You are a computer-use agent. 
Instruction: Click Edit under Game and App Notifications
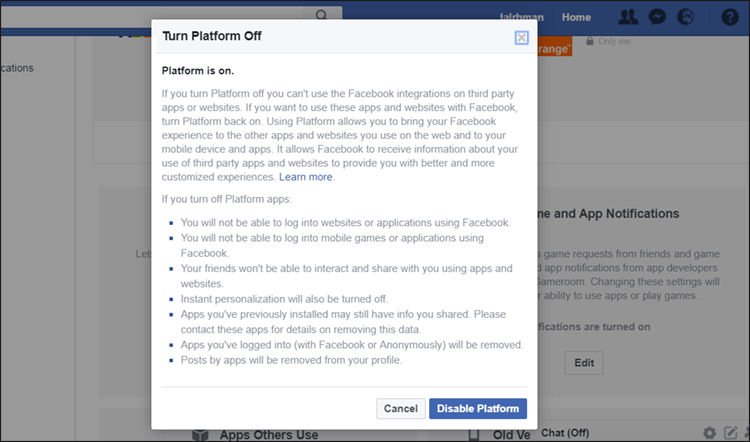pos(584,362)
